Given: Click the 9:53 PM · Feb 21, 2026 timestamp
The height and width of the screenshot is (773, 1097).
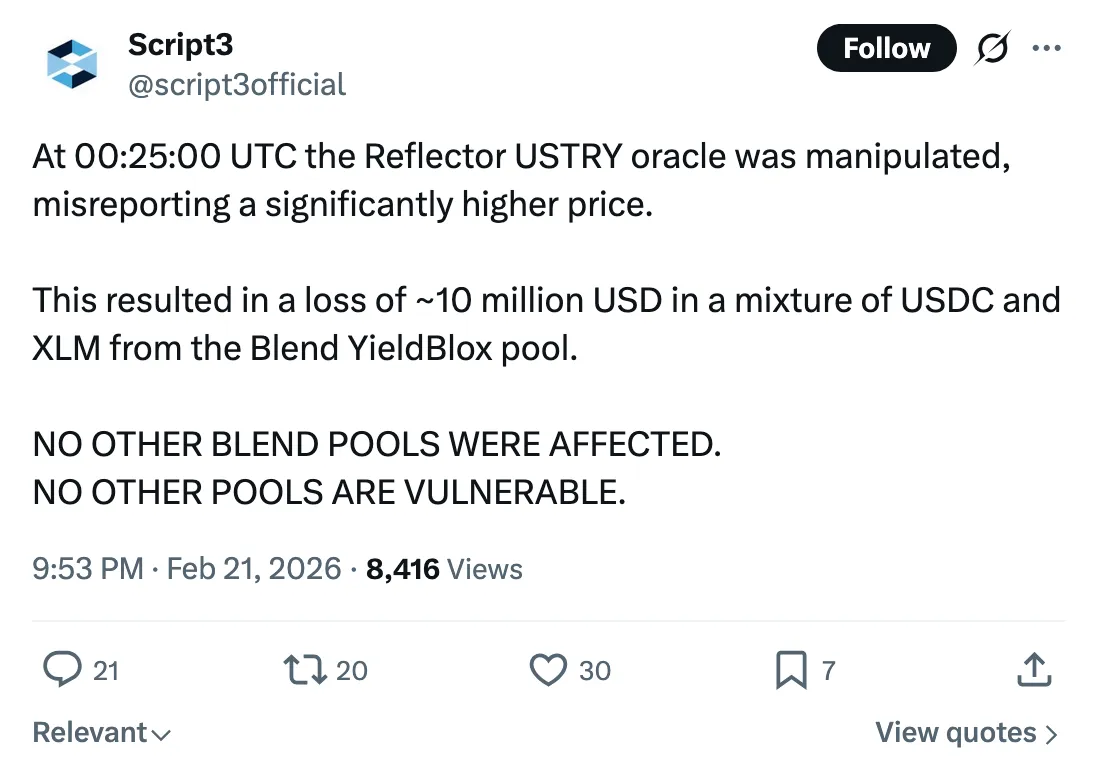Looking at the screenshot, I should click(x=187, y=569).
